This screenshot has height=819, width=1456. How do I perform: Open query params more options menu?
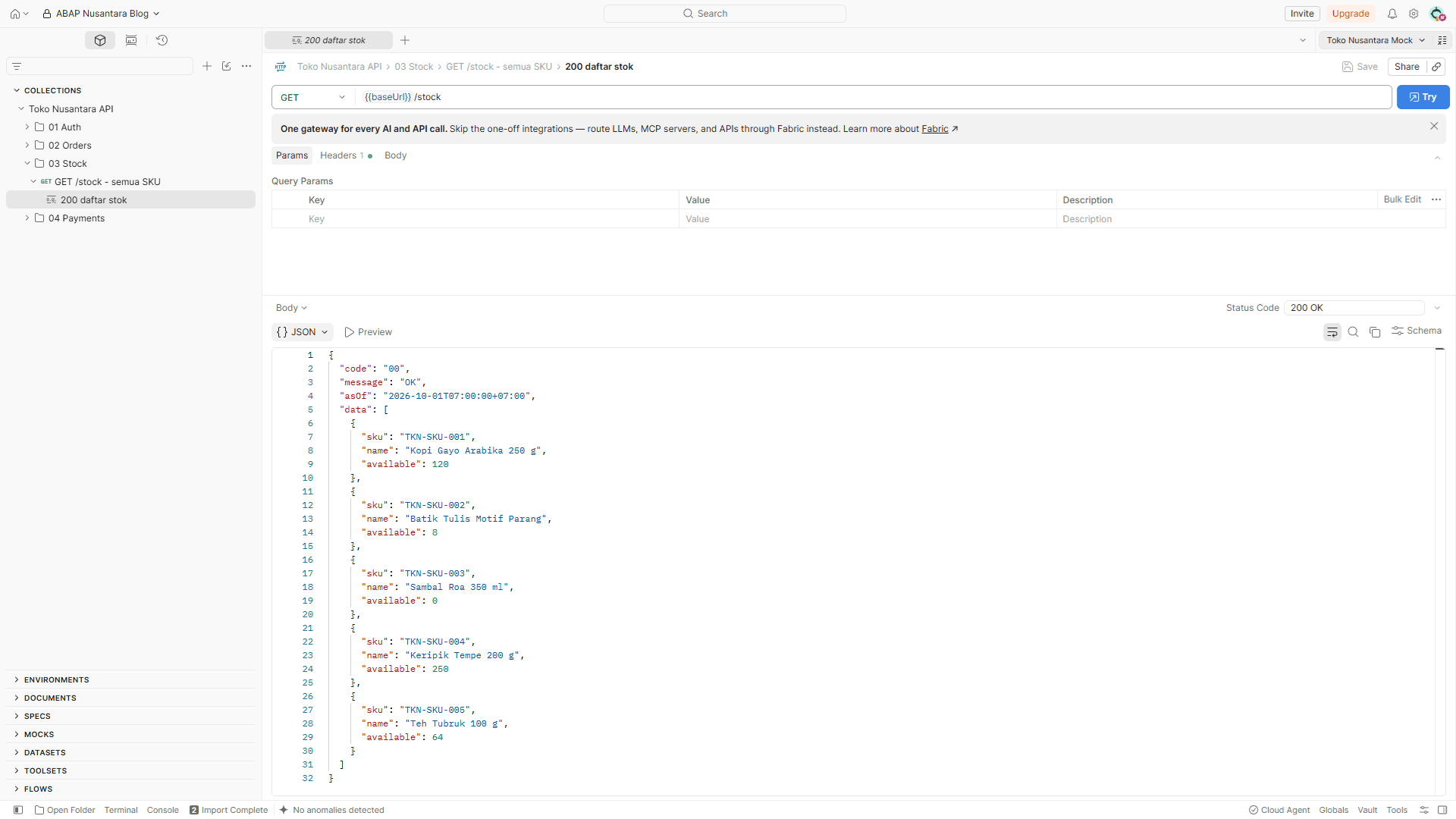coord(1436,199)
